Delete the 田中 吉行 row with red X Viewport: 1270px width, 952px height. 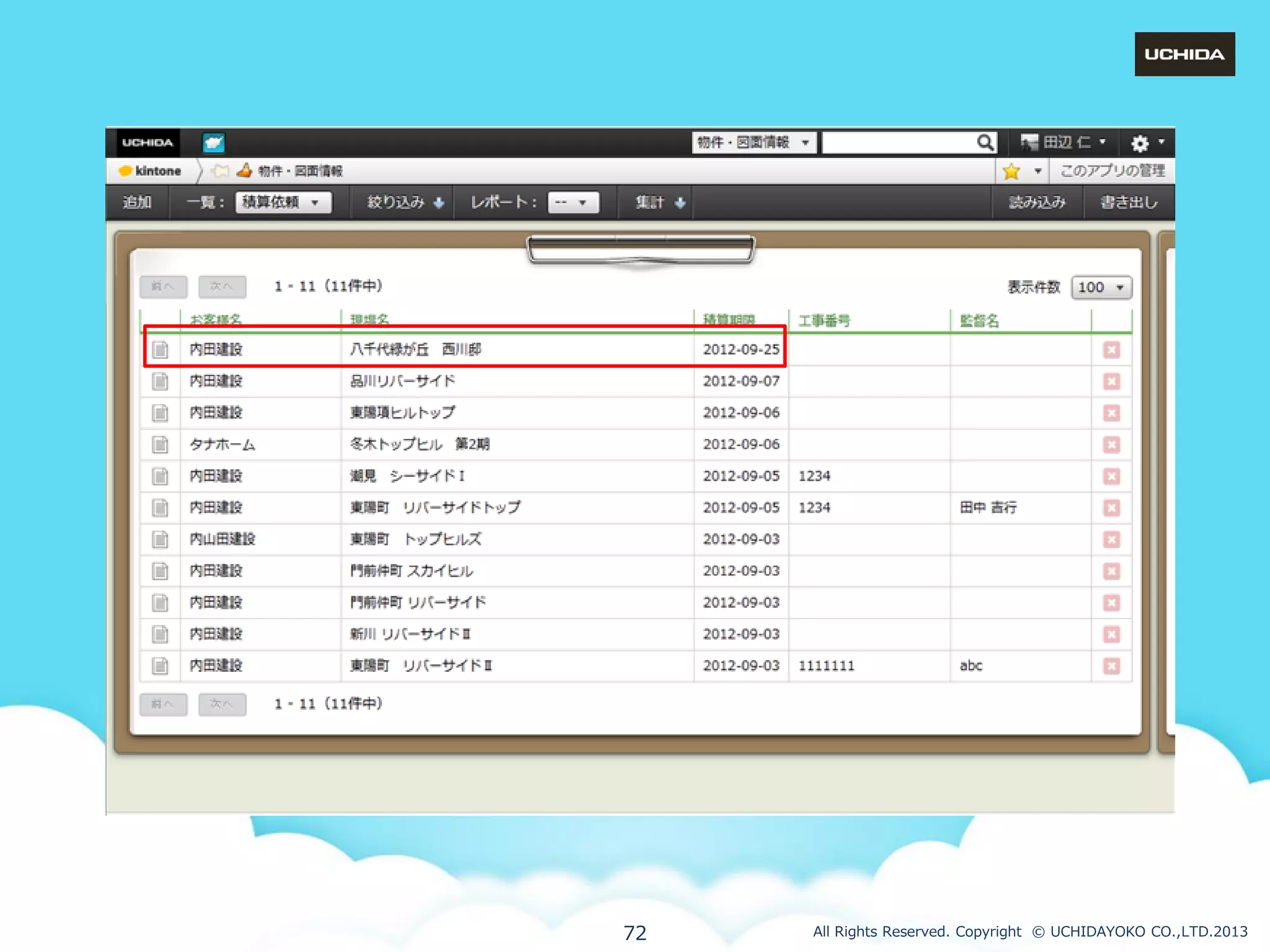1111,508
